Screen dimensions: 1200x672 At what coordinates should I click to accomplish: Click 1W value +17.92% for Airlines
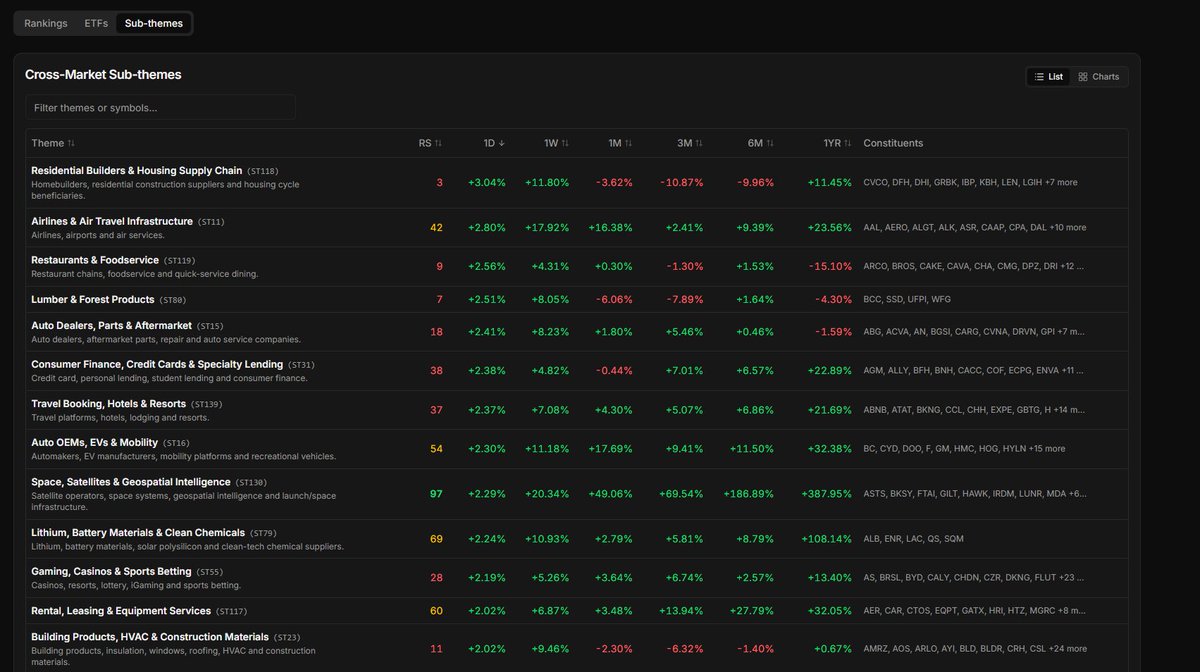[547, 228]
